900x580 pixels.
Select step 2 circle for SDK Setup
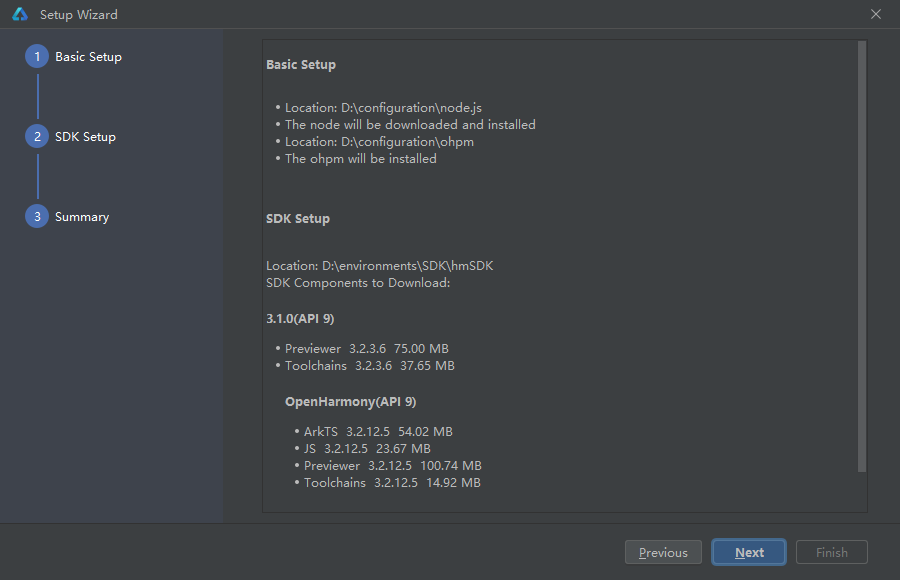pyautogui.click(x=37, y=136)
